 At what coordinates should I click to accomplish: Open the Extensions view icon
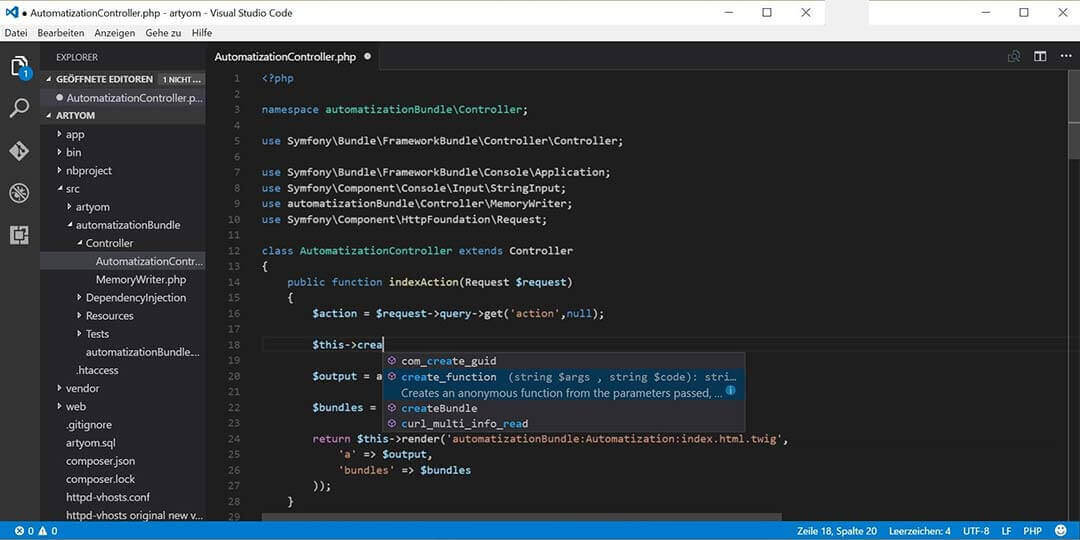pyautogui.click(x=20, y=235)
